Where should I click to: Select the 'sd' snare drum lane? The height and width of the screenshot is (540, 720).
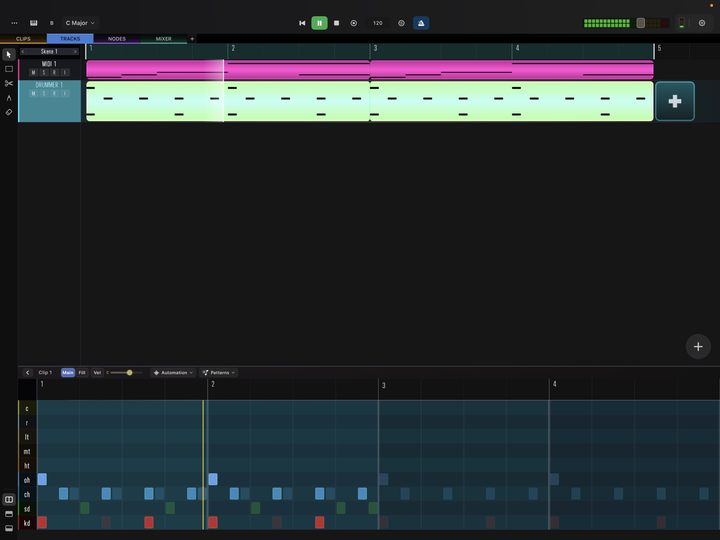tap(27, 509)
